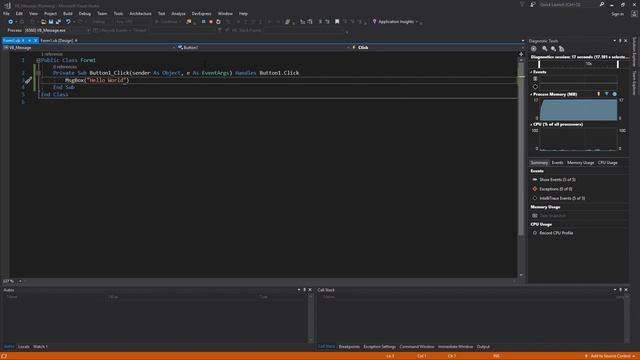Switch to the Command Window tab
640x360 pixels.
[x=417, y=347]
